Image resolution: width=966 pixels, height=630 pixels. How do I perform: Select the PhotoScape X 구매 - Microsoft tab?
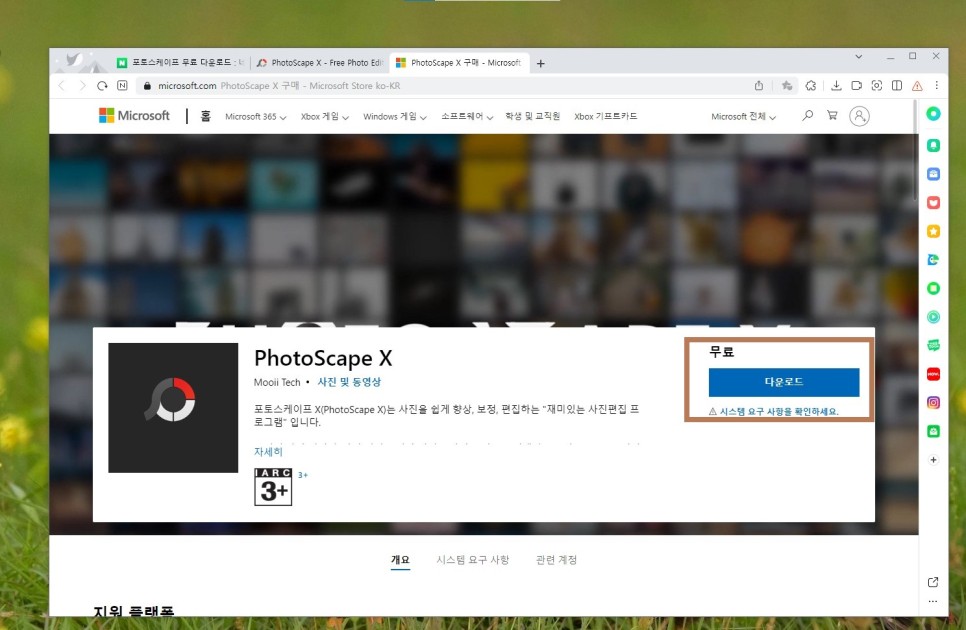pyautogui.click(x=459, y=62)
